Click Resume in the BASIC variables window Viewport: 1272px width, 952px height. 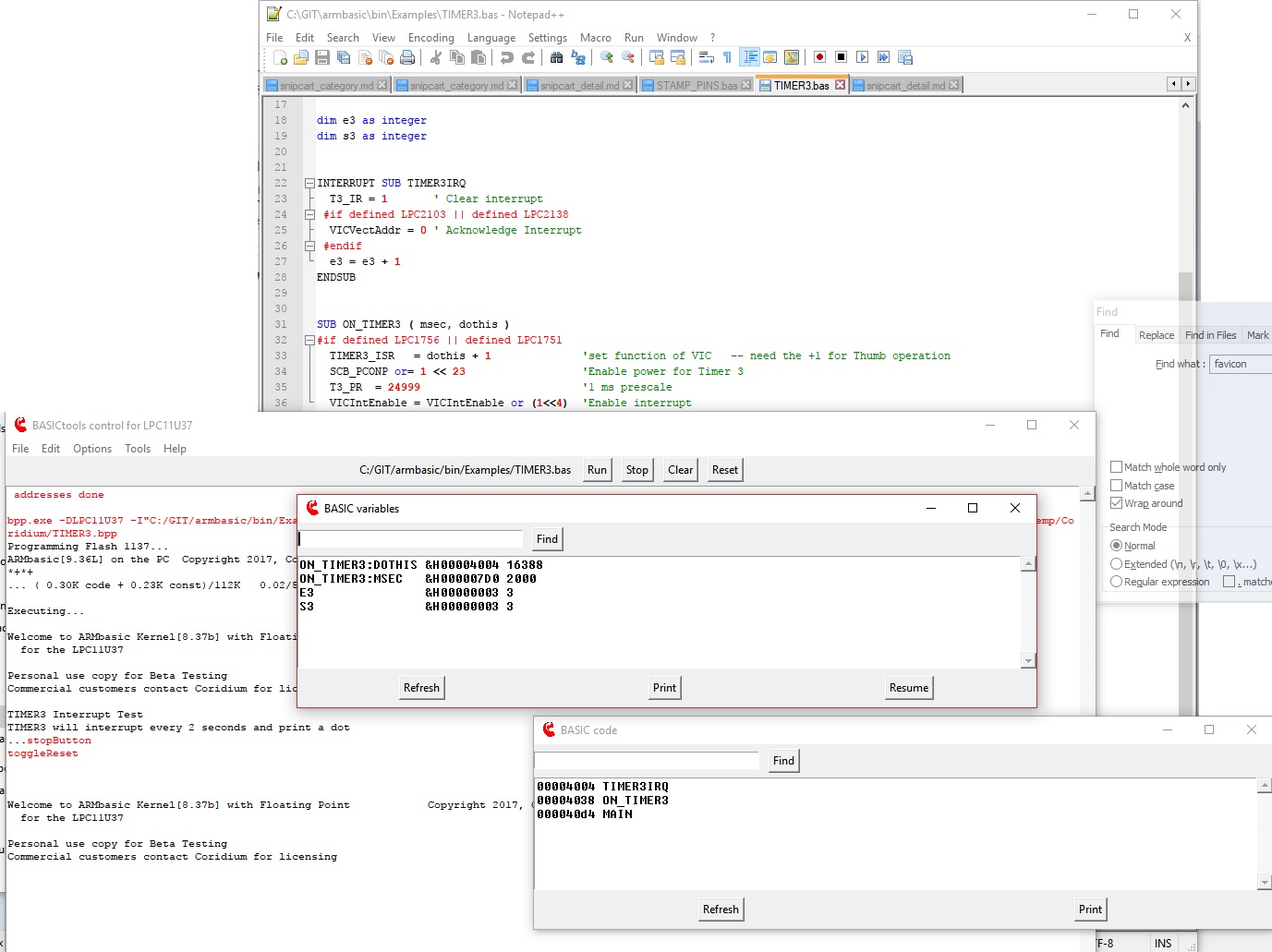click(908, 687)
